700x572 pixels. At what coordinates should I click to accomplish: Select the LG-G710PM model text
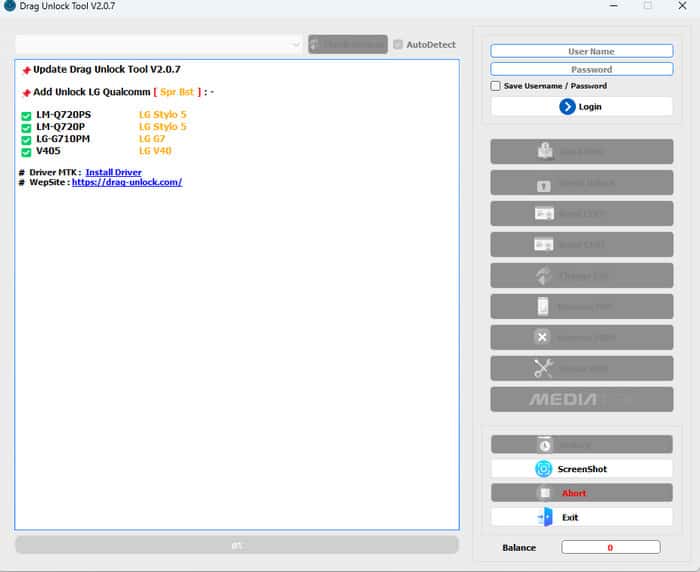(x=63, y=139)
